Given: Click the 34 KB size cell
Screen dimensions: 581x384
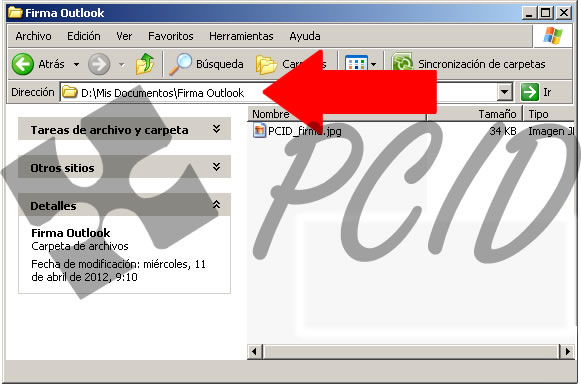Looking at the screenshot, I should coord(502,131).
